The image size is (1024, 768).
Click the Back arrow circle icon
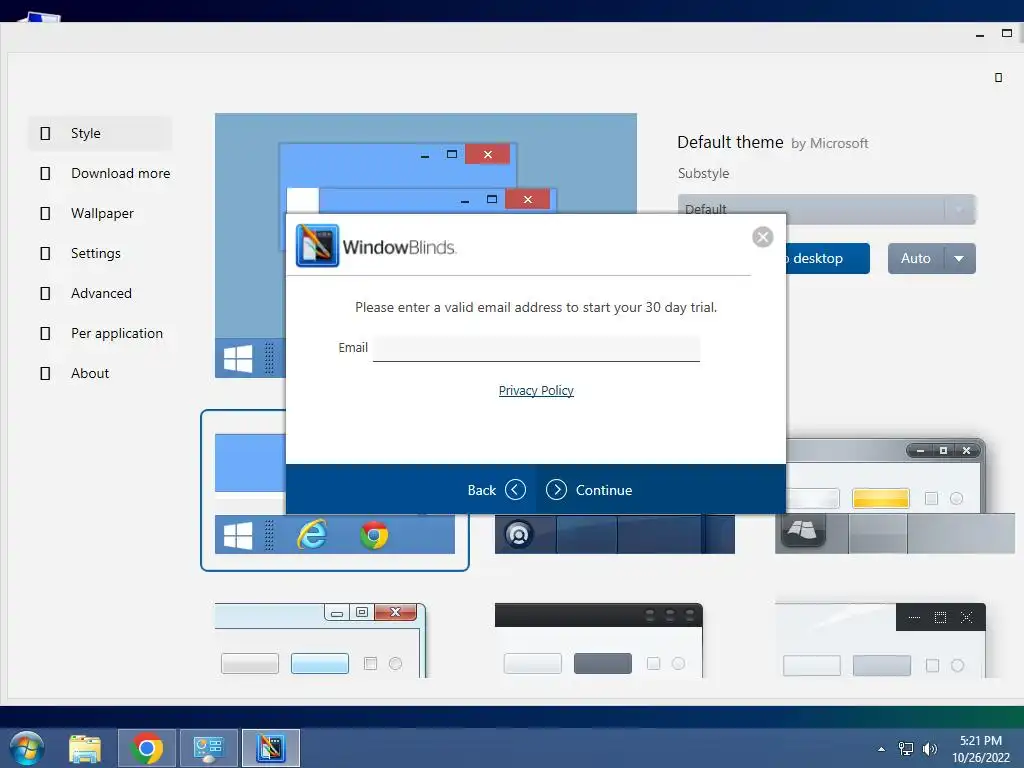click(x=515, y=490)
